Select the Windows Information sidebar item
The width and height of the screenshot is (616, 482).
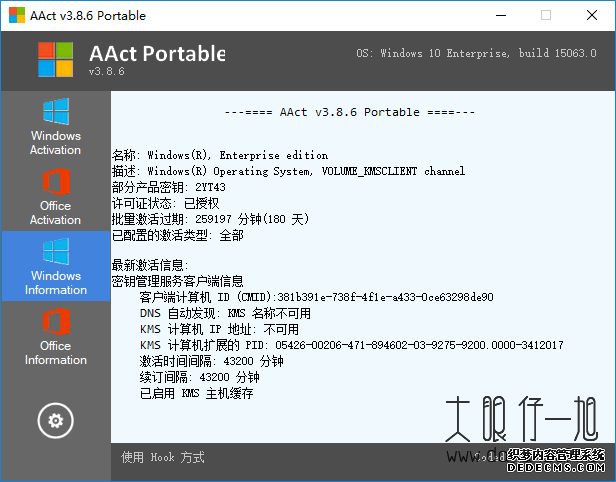click(x=56, y=266)
